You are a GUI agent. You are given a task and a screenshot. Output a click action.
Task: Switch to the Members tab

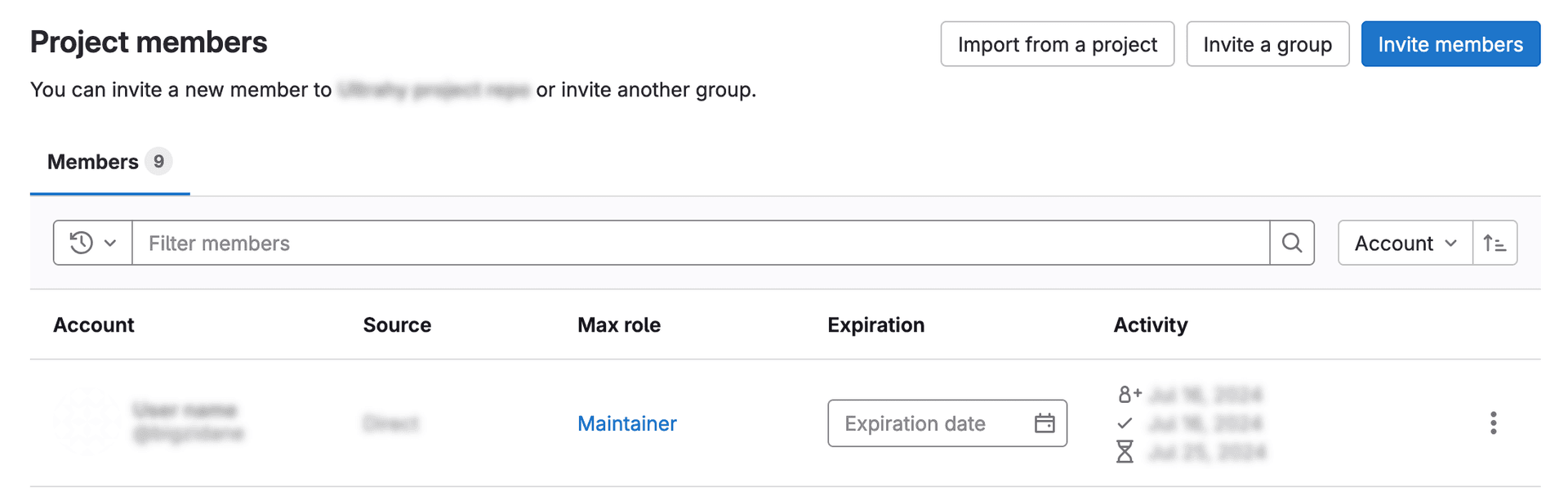[x=109, y=162]
